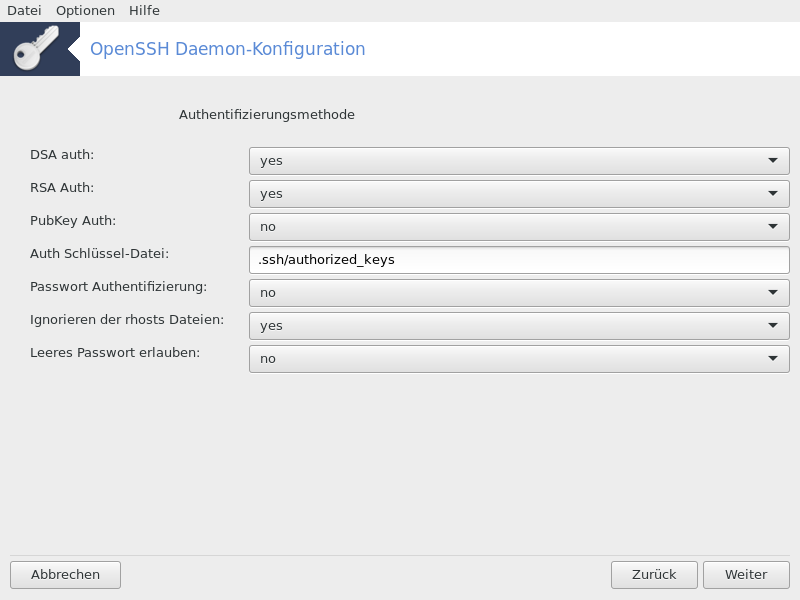Click the Abbrechen button
Screen dimensions: 800x600
[65, 575]
